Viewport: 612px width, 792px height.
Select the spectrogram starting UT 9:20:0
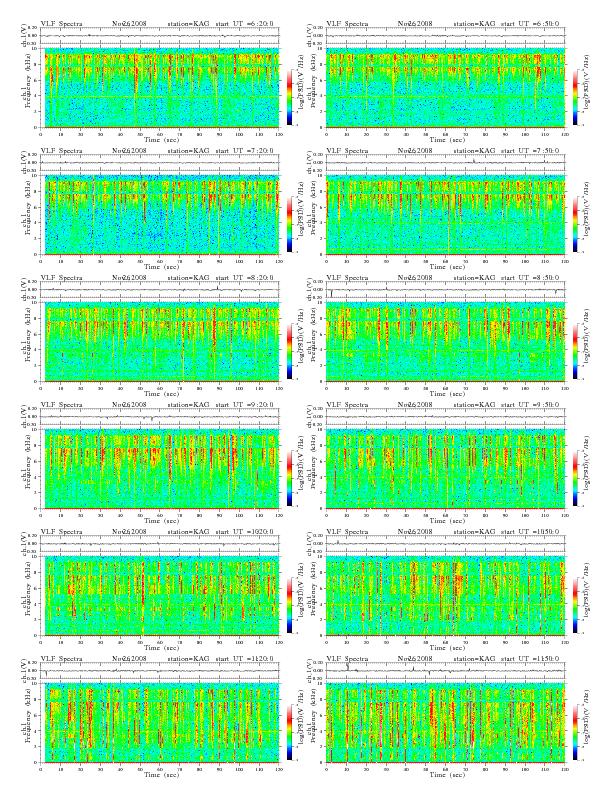160,469
